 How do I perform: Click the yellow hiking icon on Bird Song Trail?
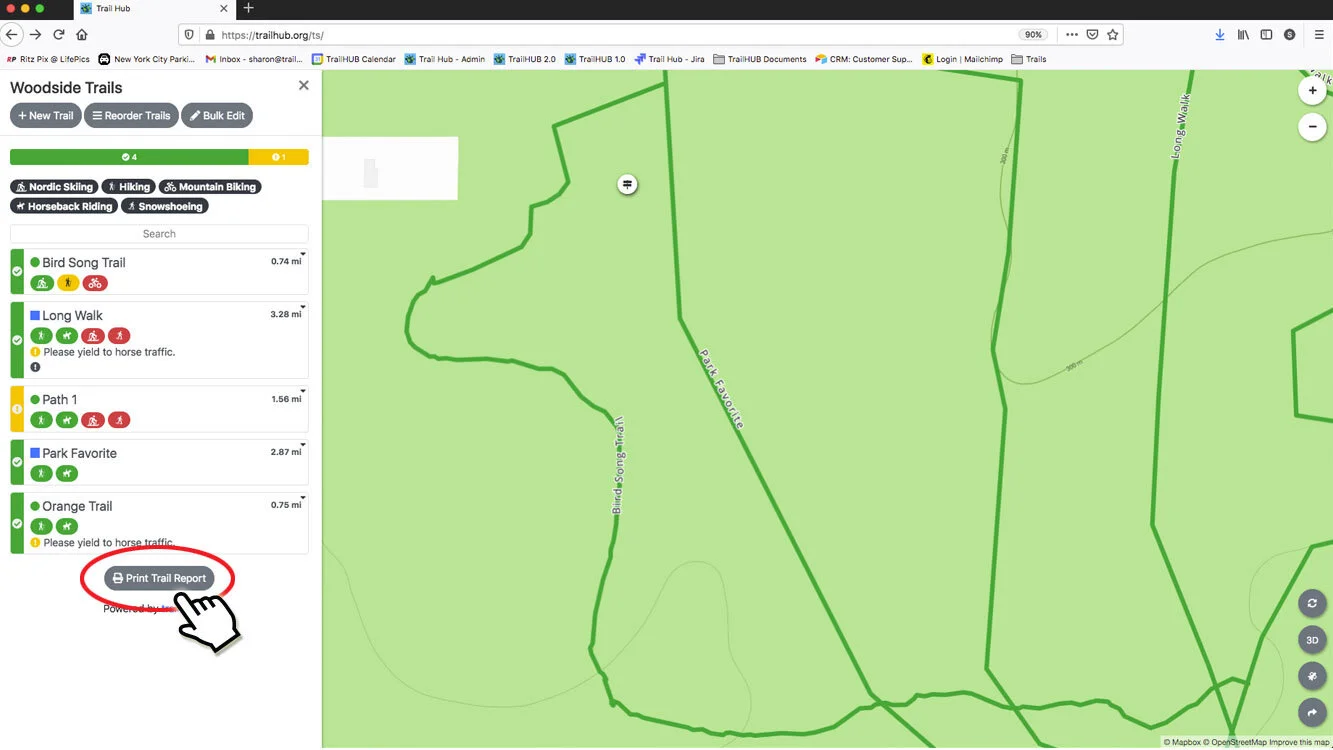[x=68, y=283]
